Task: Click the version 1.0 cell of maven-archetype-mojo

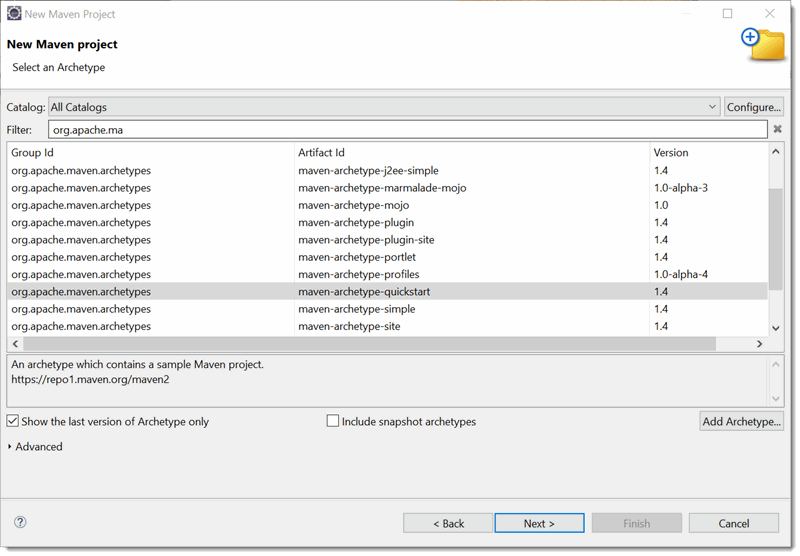Action: [x=661, y=205]
